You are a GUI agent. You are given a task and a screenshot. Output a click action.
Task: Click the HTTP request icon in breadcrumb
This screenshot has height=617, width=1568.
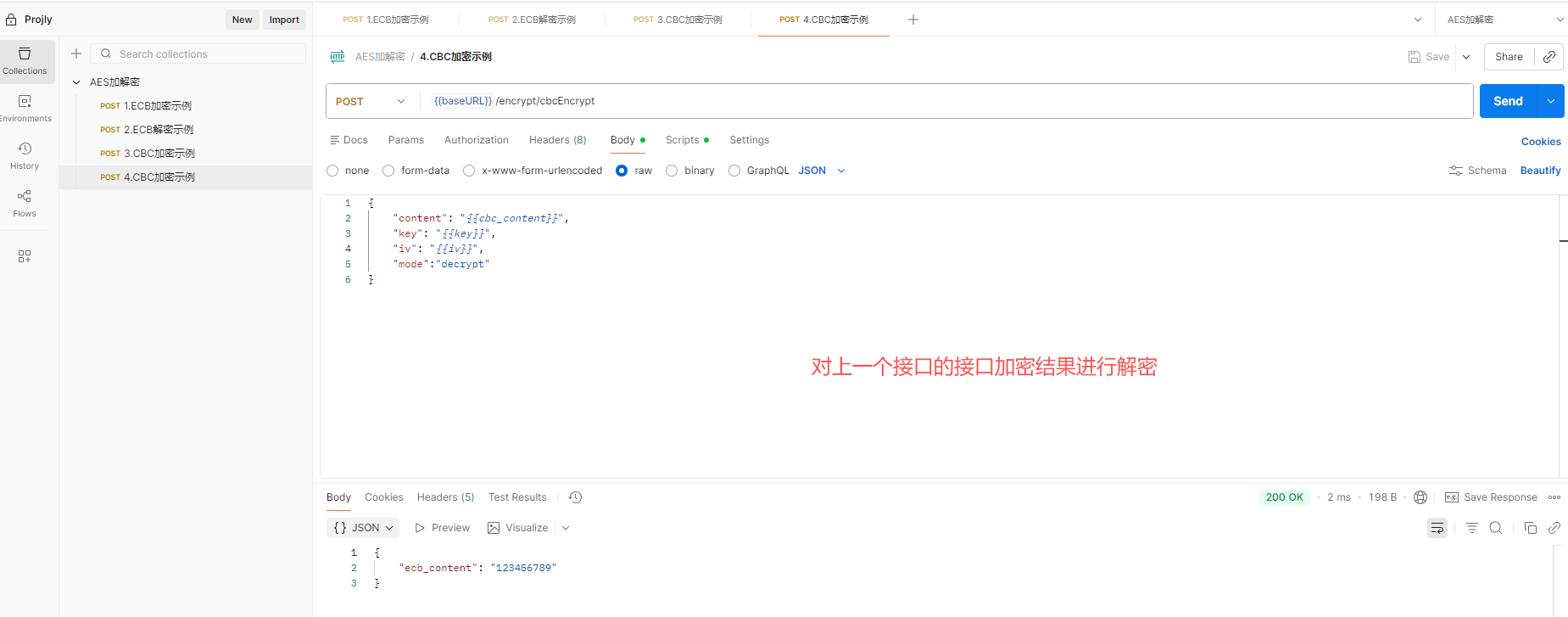(338, 57)
